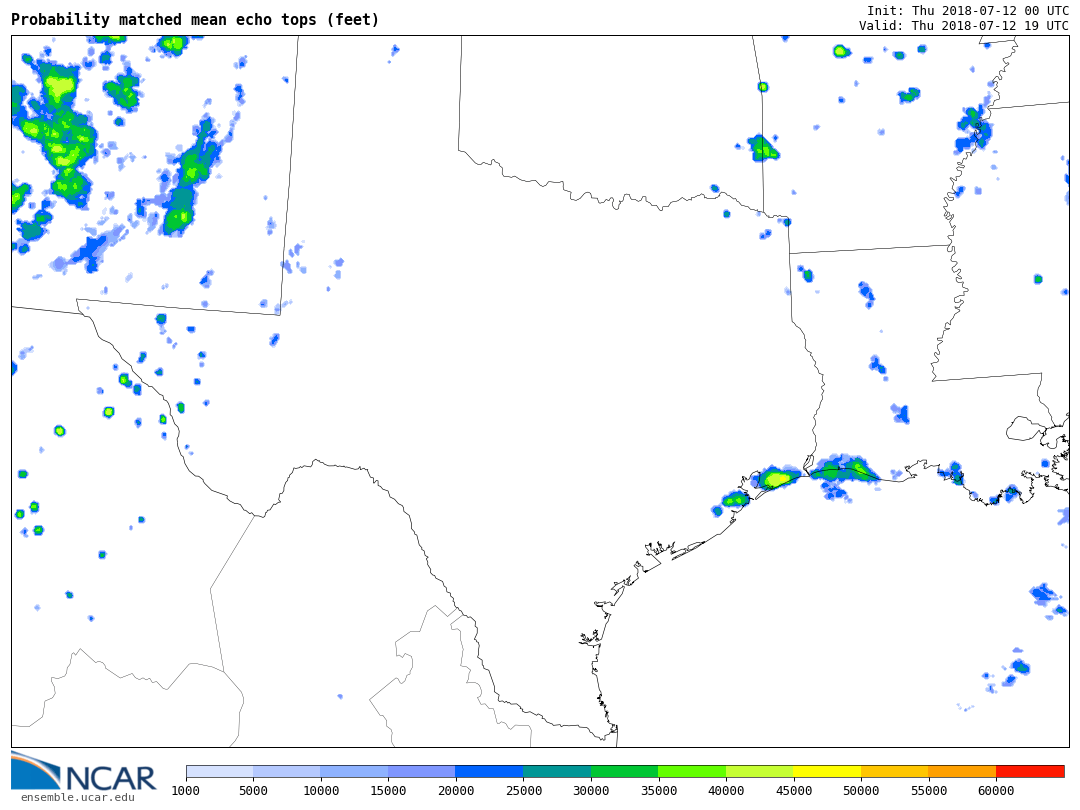Click the orange swatch between 55000 and 60000
This screenshot has width=1080, height=810.
(962, 771)
